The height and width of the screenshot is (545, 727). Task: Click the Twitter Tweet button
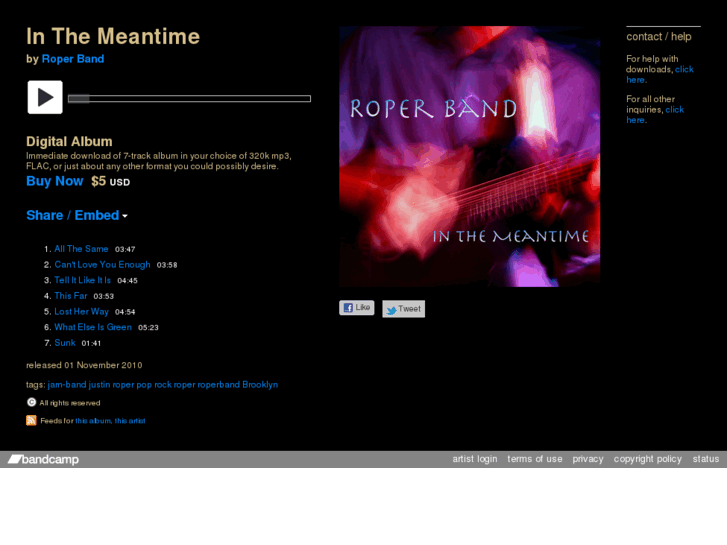(403, 309)
